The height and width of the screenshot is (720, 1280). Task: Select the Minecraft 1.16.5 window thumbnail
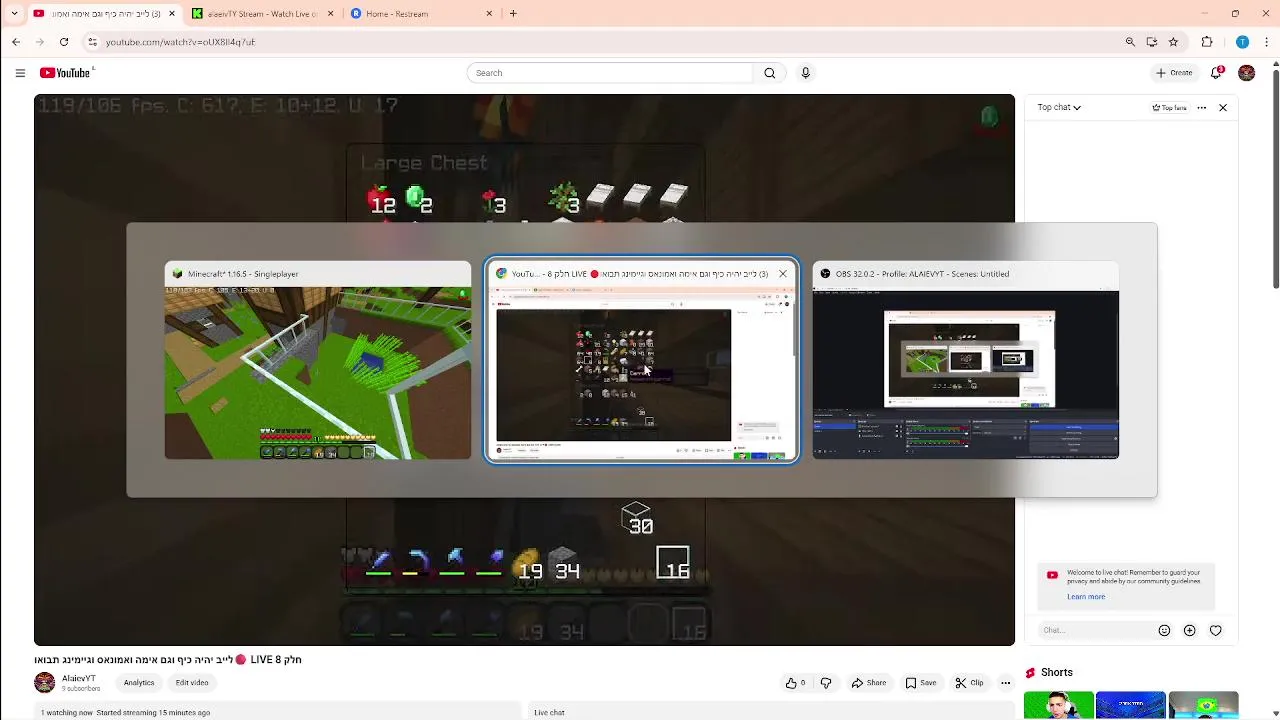318,361
